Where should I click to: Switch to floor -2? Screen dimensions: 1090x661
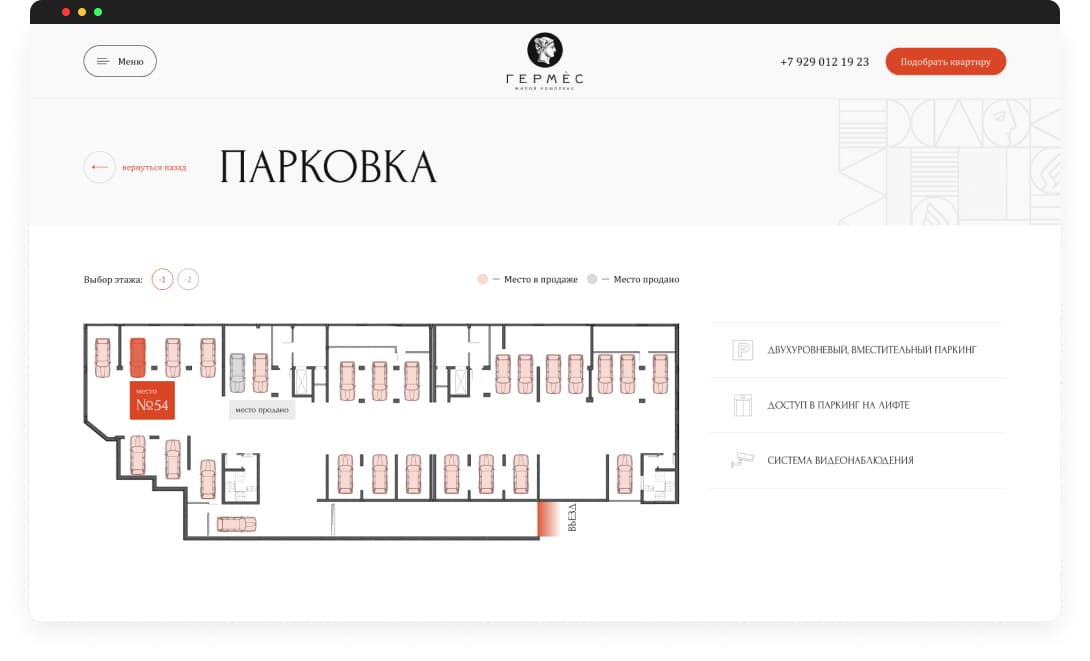coord(188,279)
